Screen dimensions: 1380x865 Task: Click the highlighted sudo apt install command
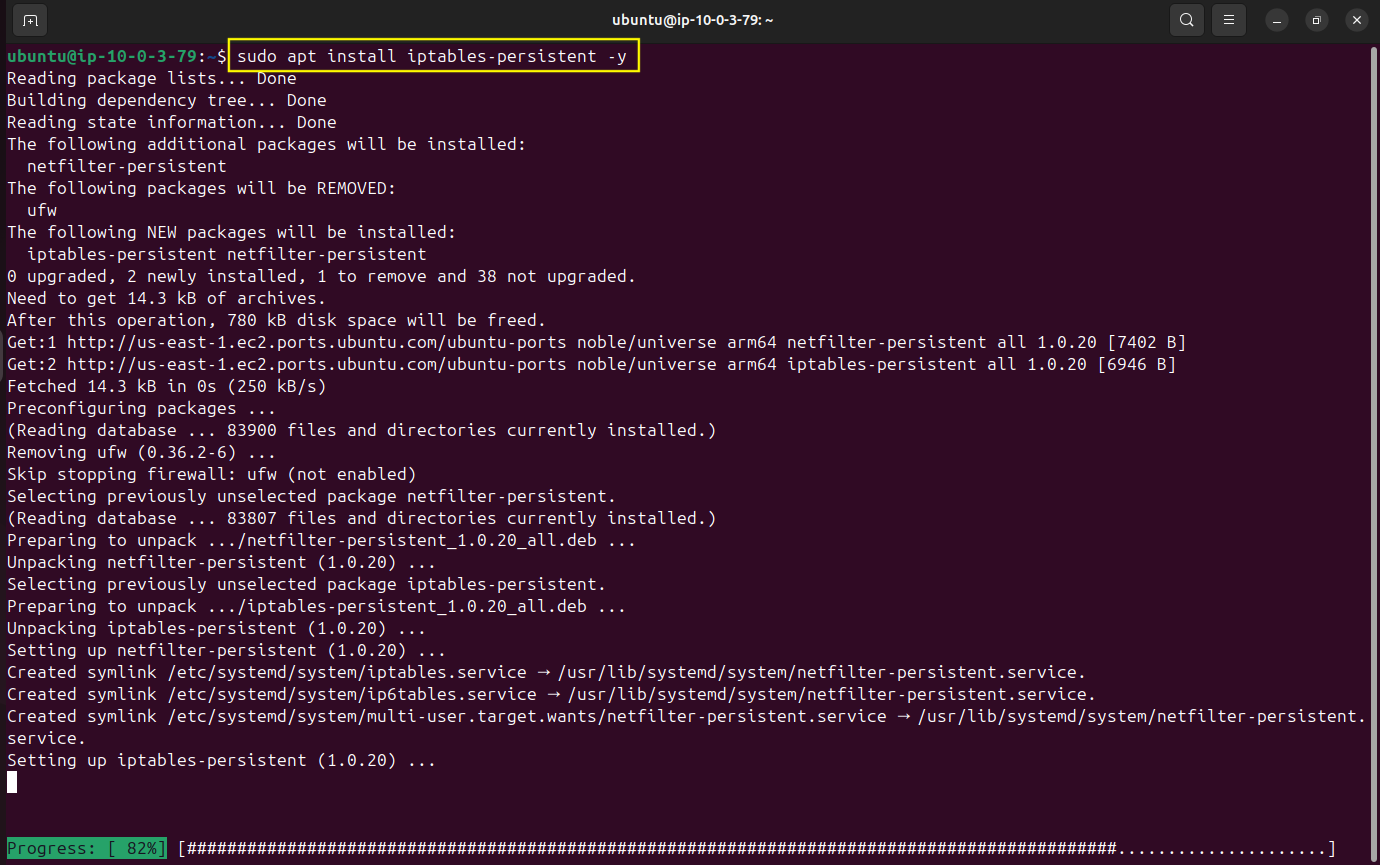click(x=432, y=56)
